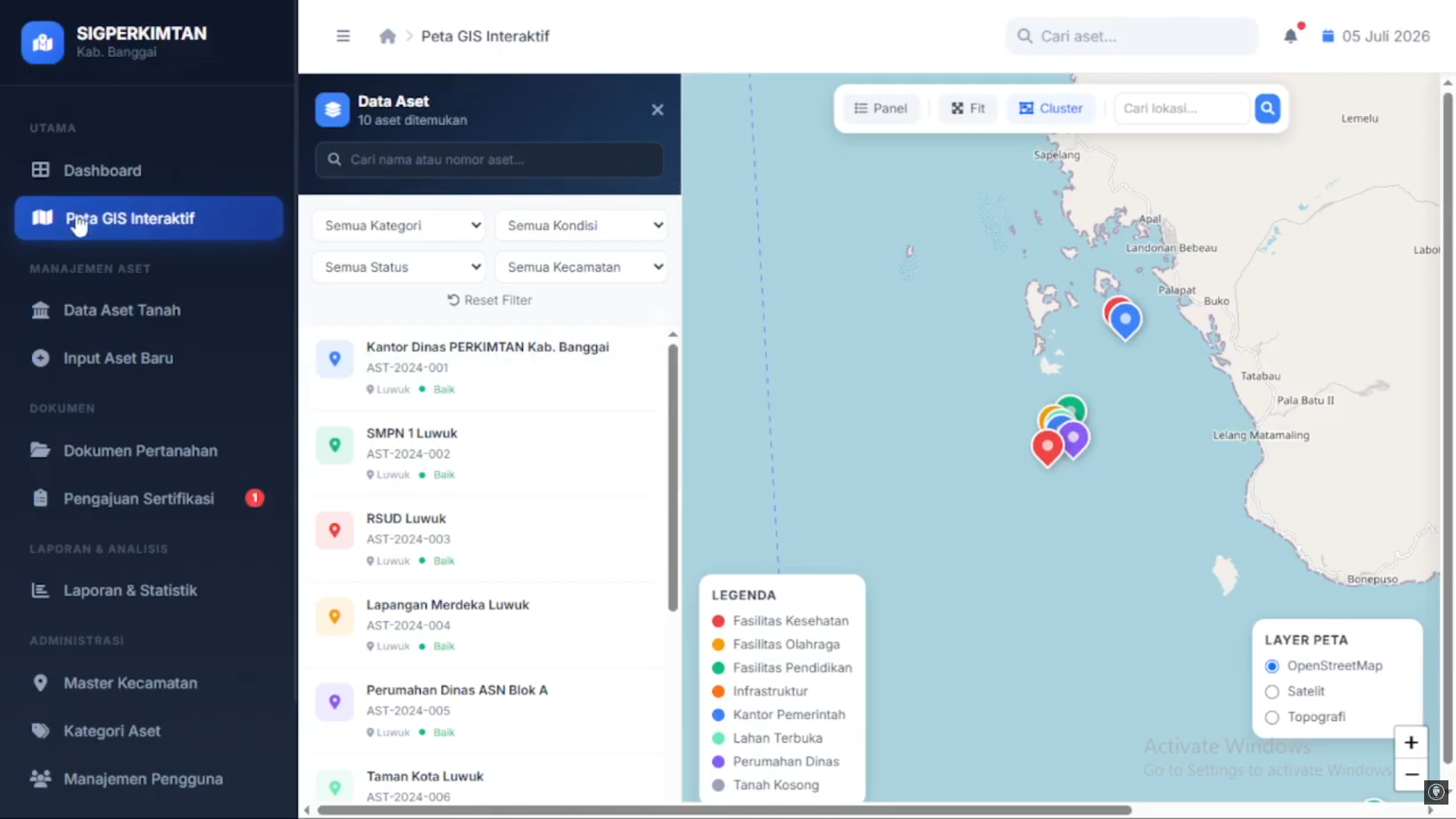
Task: Open Manajemen Pengguna menu item
Action: [x=149, y=779]
